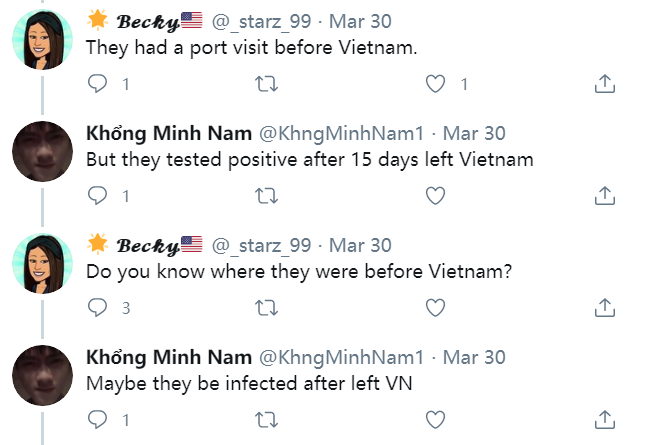Viewport: 651px width, 445px height.
Task: Share the "tested positive after 15 days" tweet
Action: (604, 196)
